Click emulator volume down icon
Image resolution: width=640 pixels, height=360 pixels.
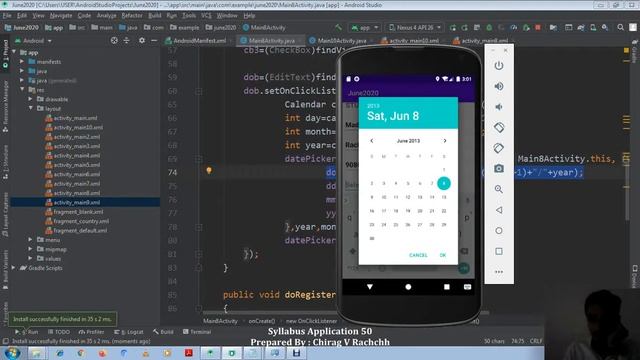tap(499, 107)
